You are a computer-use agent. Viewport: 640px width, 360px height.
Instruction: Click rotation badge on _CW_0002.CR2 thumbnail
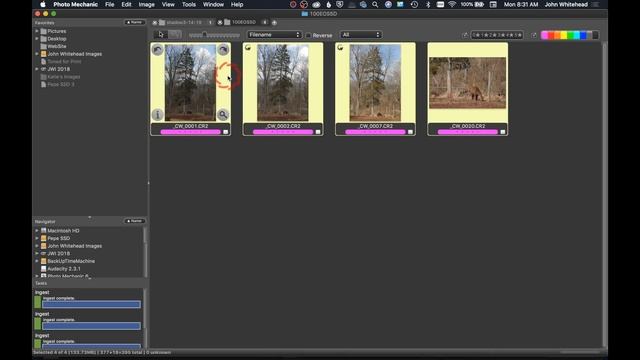(x=248, y=48)
